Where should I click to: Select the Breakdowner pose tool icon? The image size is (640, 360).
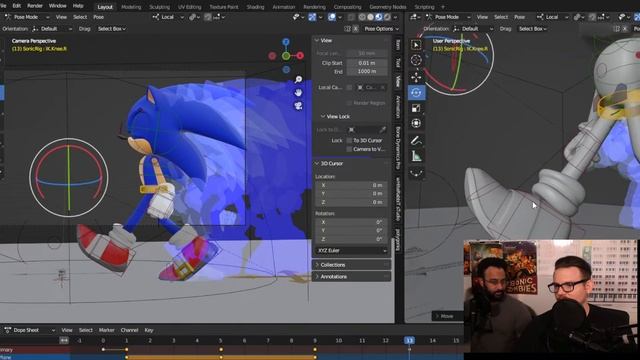(416, 173)
